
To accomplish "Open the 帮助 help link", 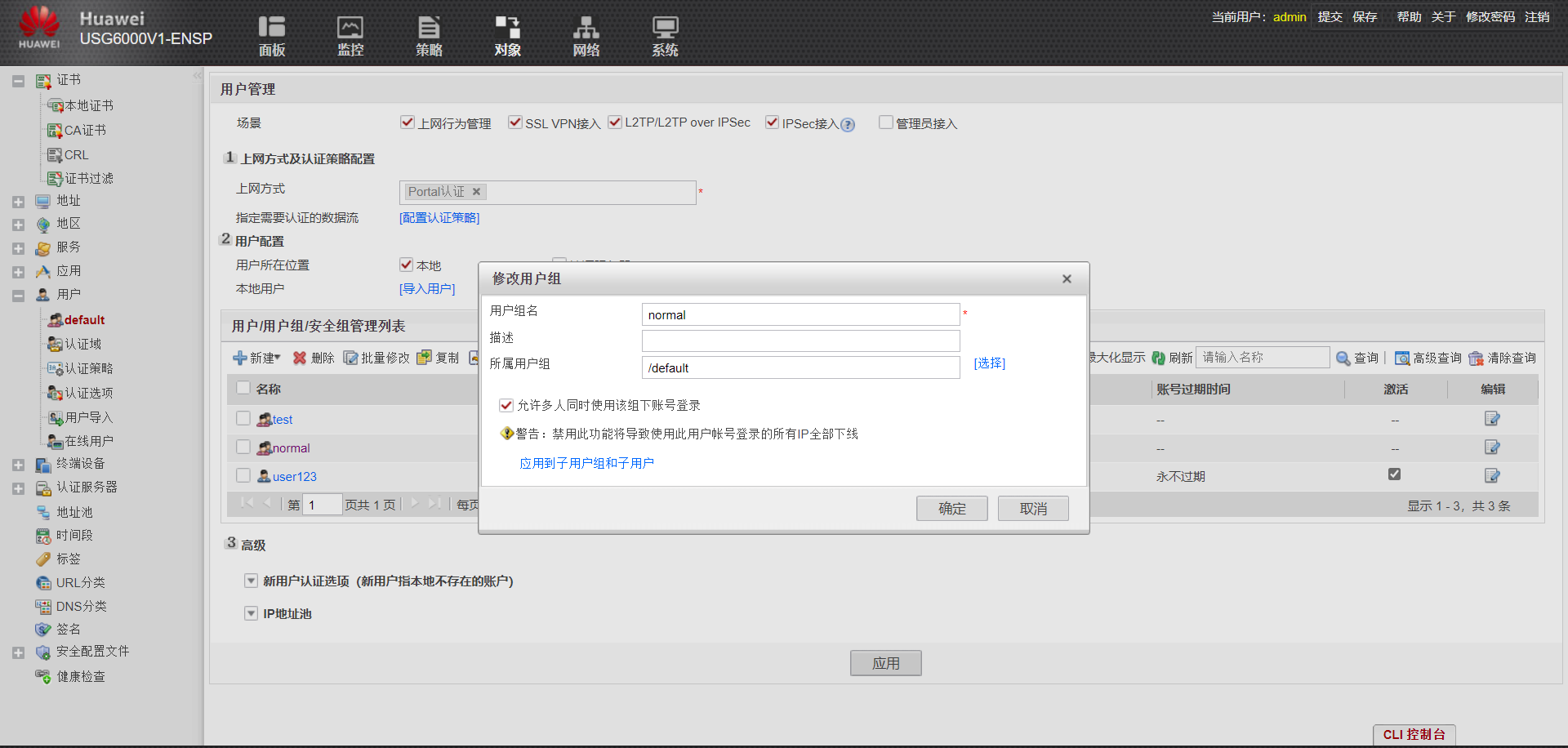I will (1409, 16).
